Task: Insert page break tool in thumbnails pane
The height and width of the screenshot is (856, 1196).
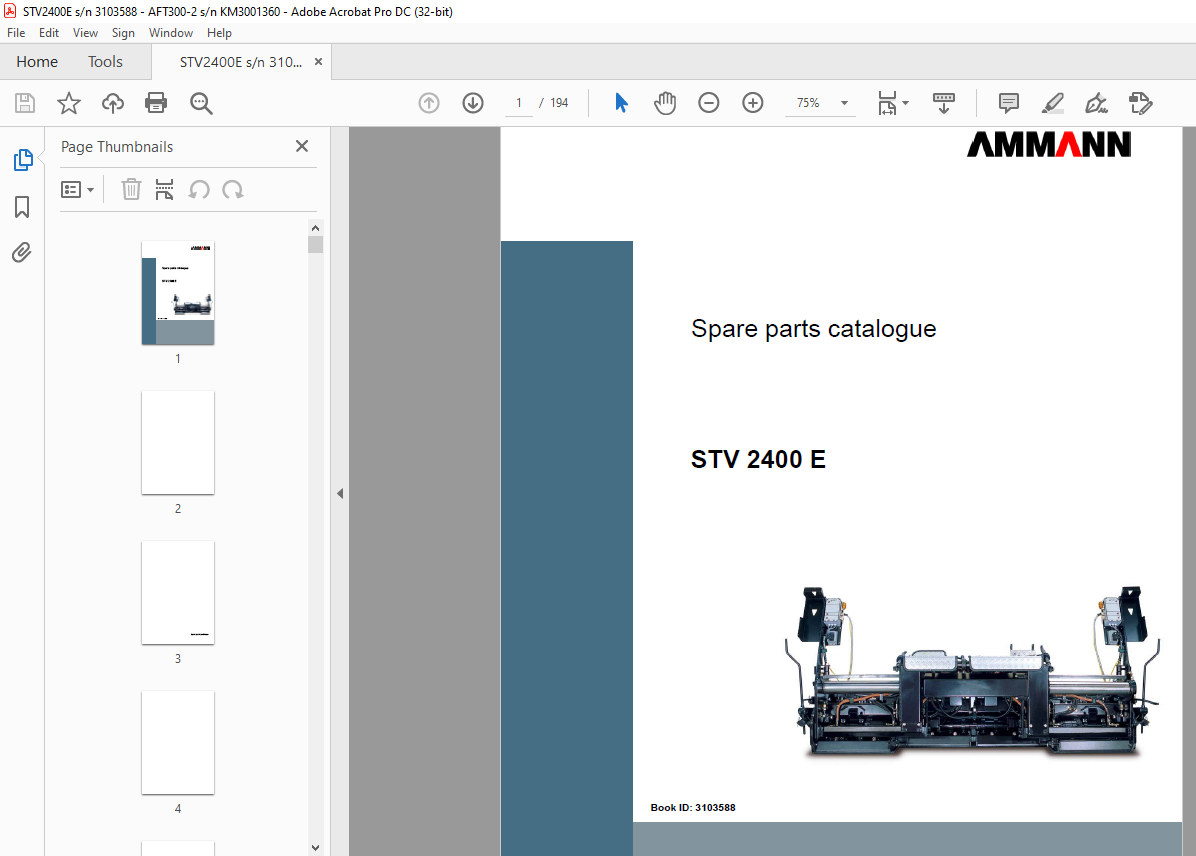Action: [164, 189]
